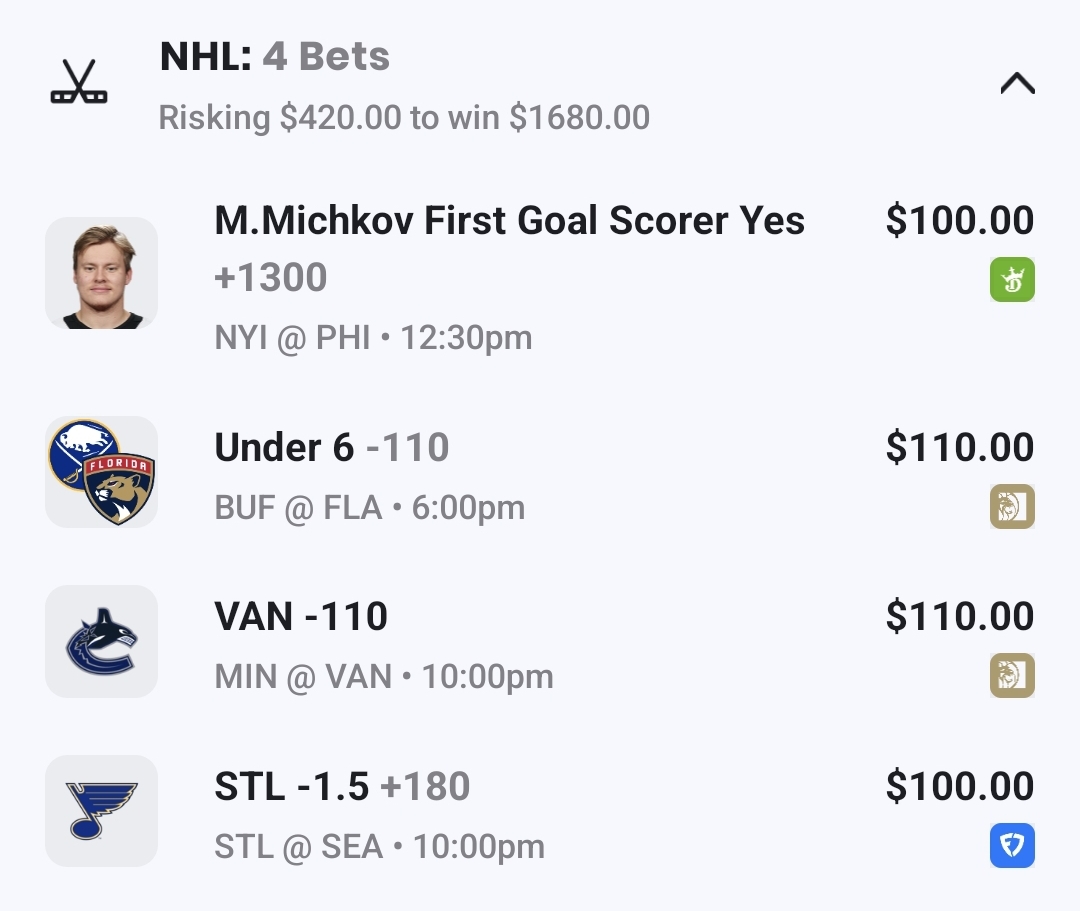
Task: Click the Risking $420.00 summary text
Action: [404, 118]
